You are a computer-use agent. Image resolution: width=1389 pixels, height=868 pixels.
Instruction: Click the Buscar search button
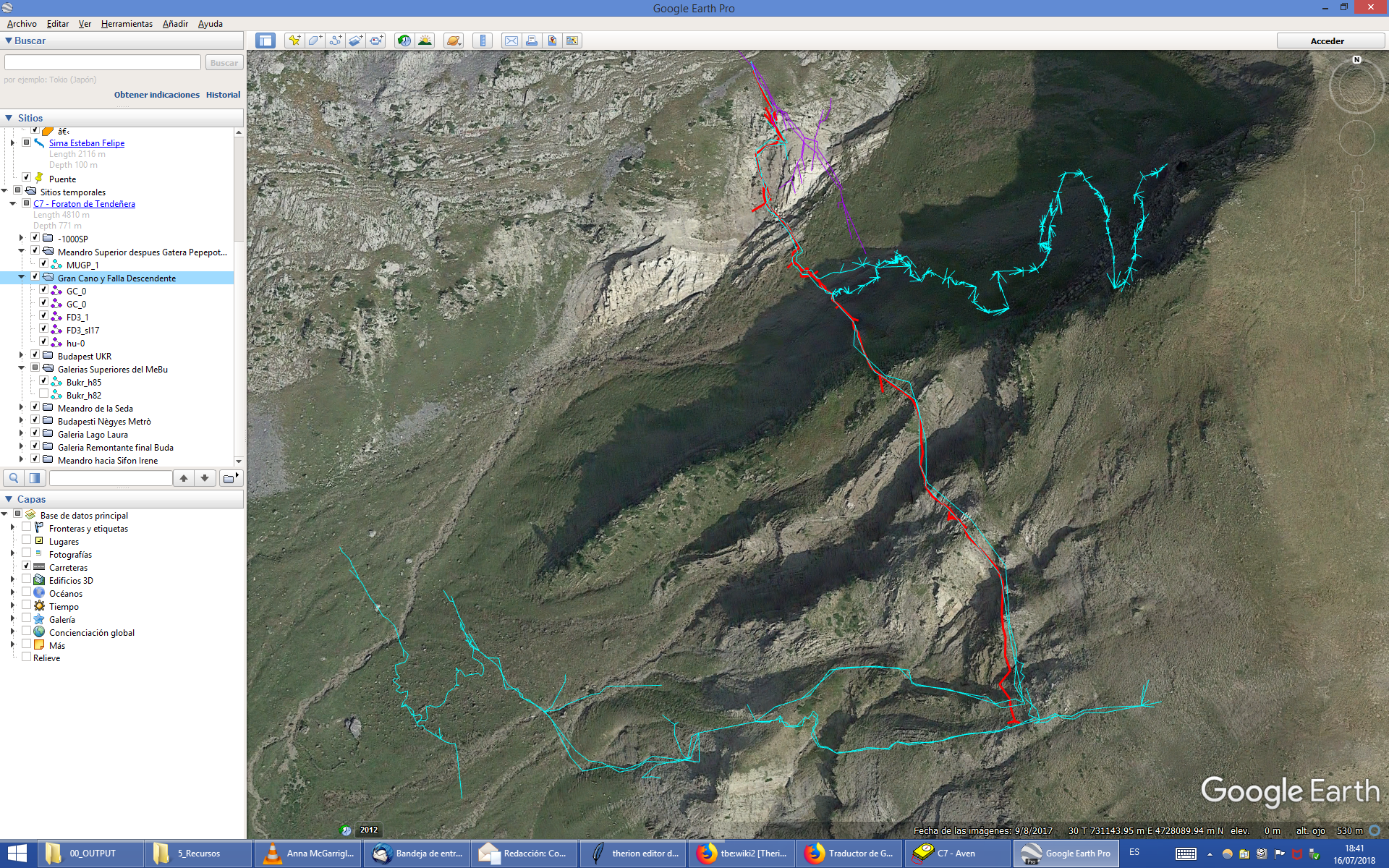[224, 63]
